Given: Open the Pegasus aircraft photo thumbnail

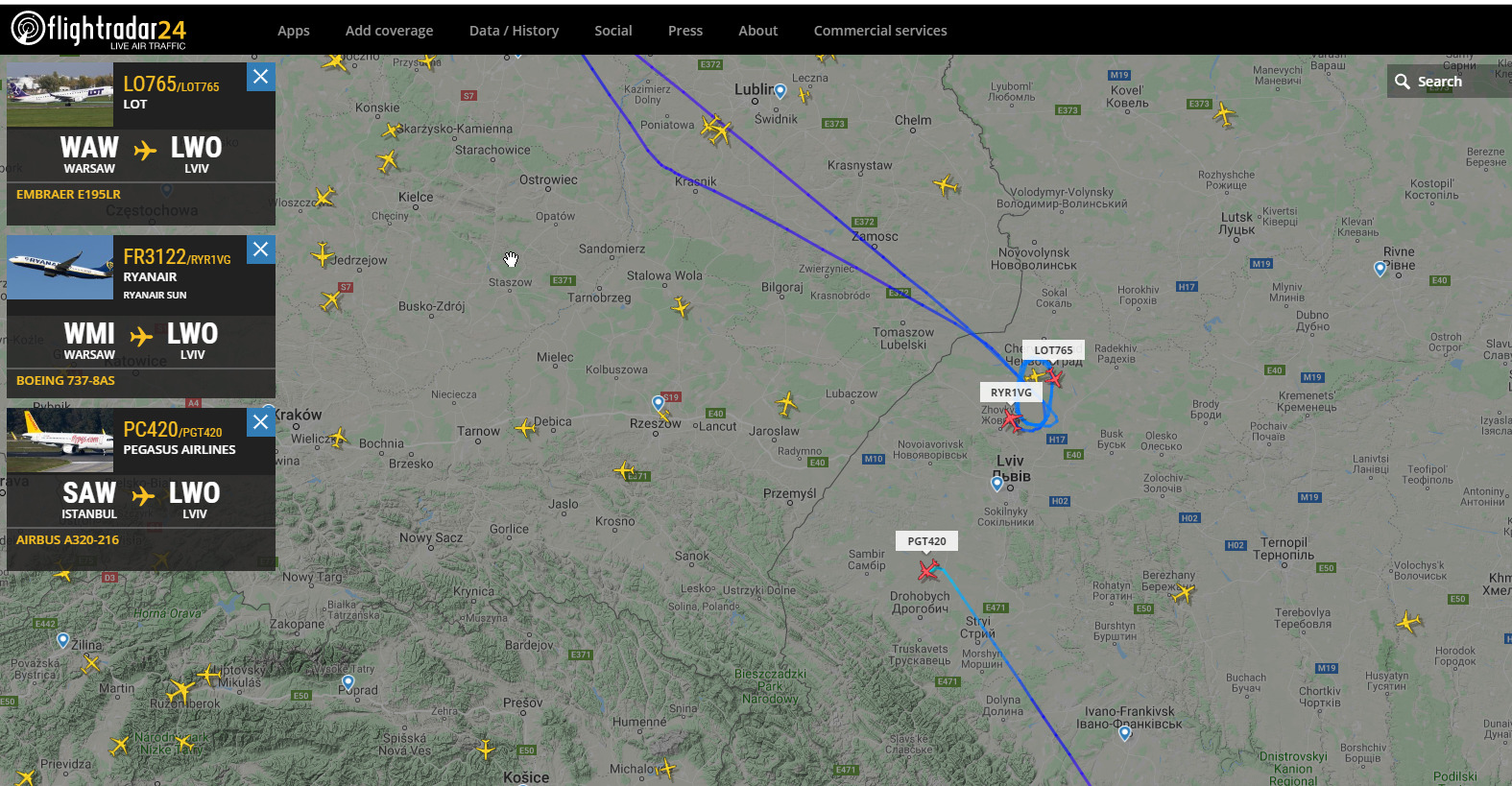Looking at the screenshot, I should pyautogui.click(x=60, y=441).
